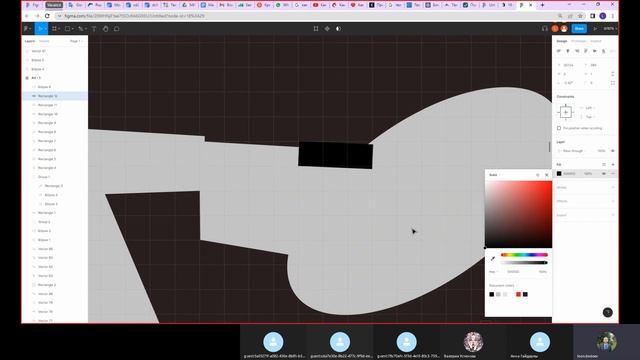Align selection to the right
The width and height of the screenshot is (640, 360).
click(x=577, y=51)
